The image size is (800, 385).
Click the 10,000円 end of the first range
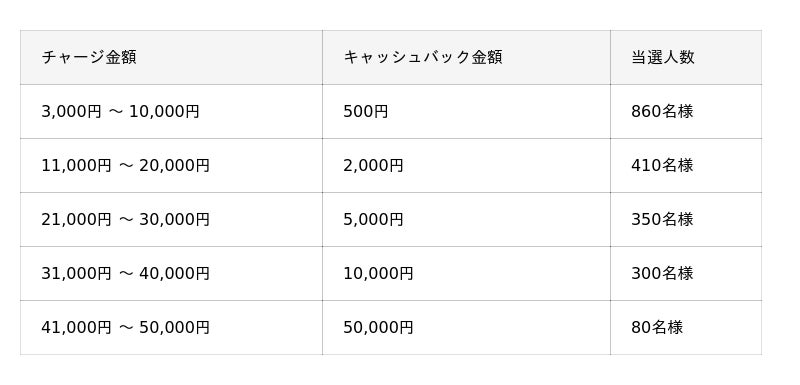point(164,112)
